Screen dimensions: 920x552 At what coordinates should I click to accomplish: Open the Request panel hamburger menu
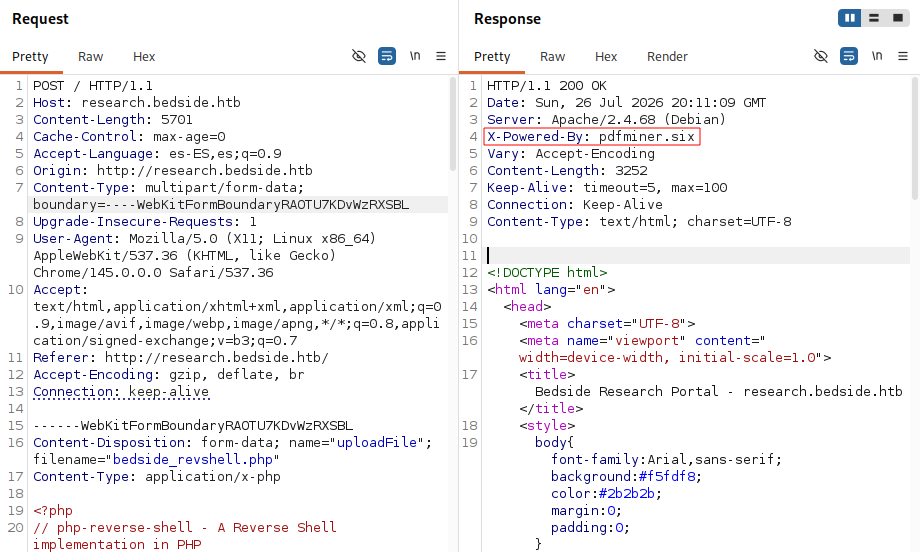(441, 56)
